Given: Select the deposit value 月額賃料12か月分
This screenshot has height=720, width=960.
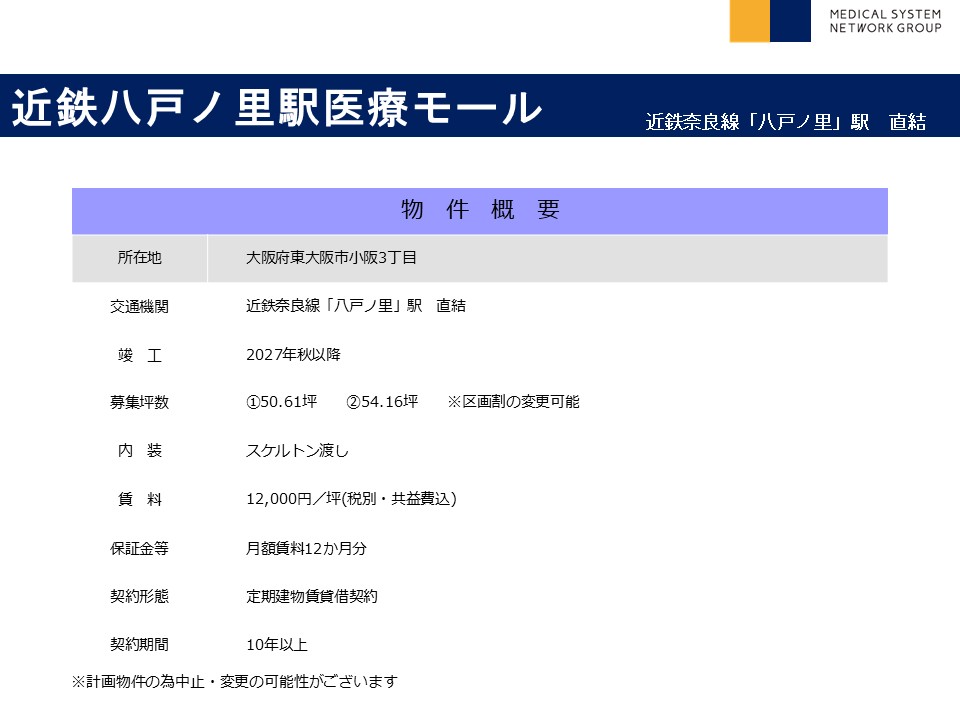Looking at the screenshot, I should coord(306,549).
